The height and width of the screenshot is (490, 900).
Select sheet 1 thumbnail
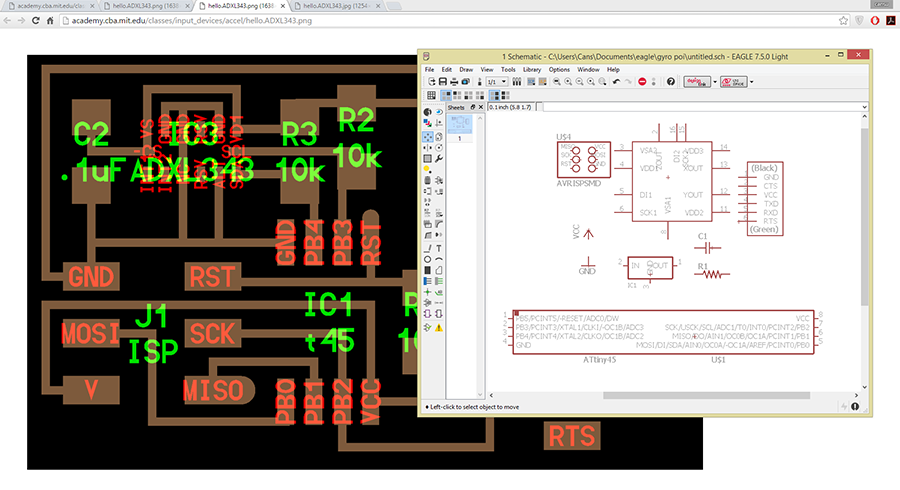pos(459,124)
